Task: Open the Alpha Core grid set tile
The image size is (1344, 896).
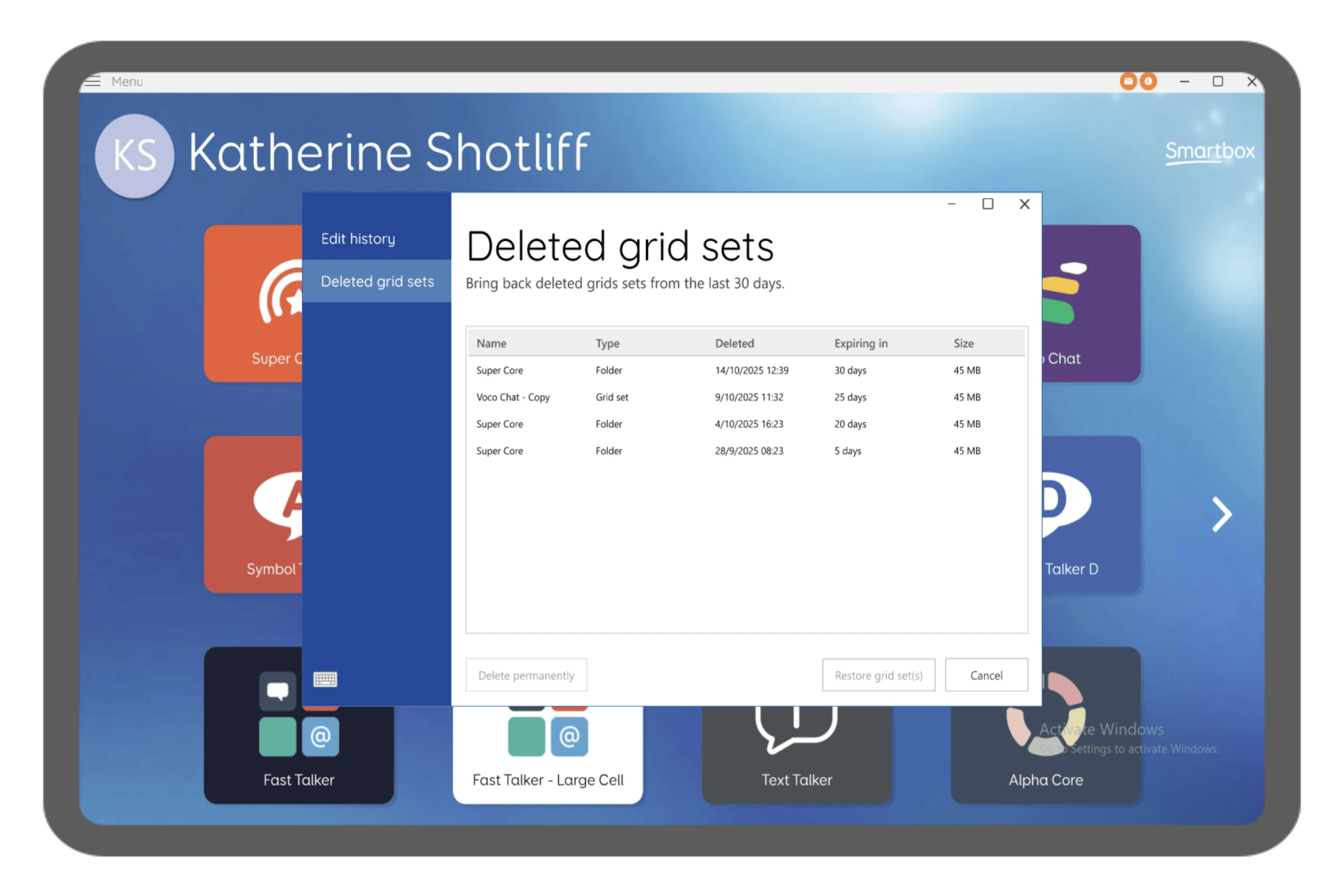Action: (x=1046, y=754)
